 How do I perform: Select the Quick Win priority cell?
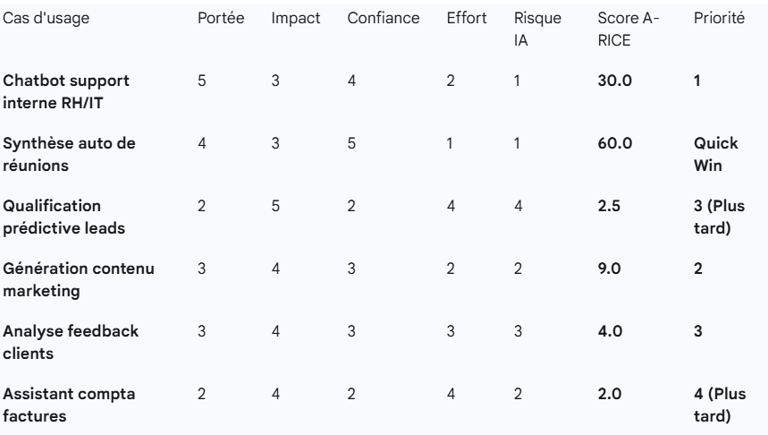716,154
